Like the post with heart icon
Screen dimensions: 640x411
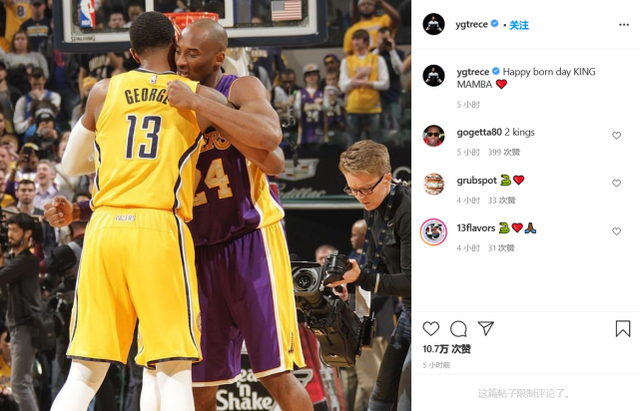pyautogui.click(x=431, y=329)
